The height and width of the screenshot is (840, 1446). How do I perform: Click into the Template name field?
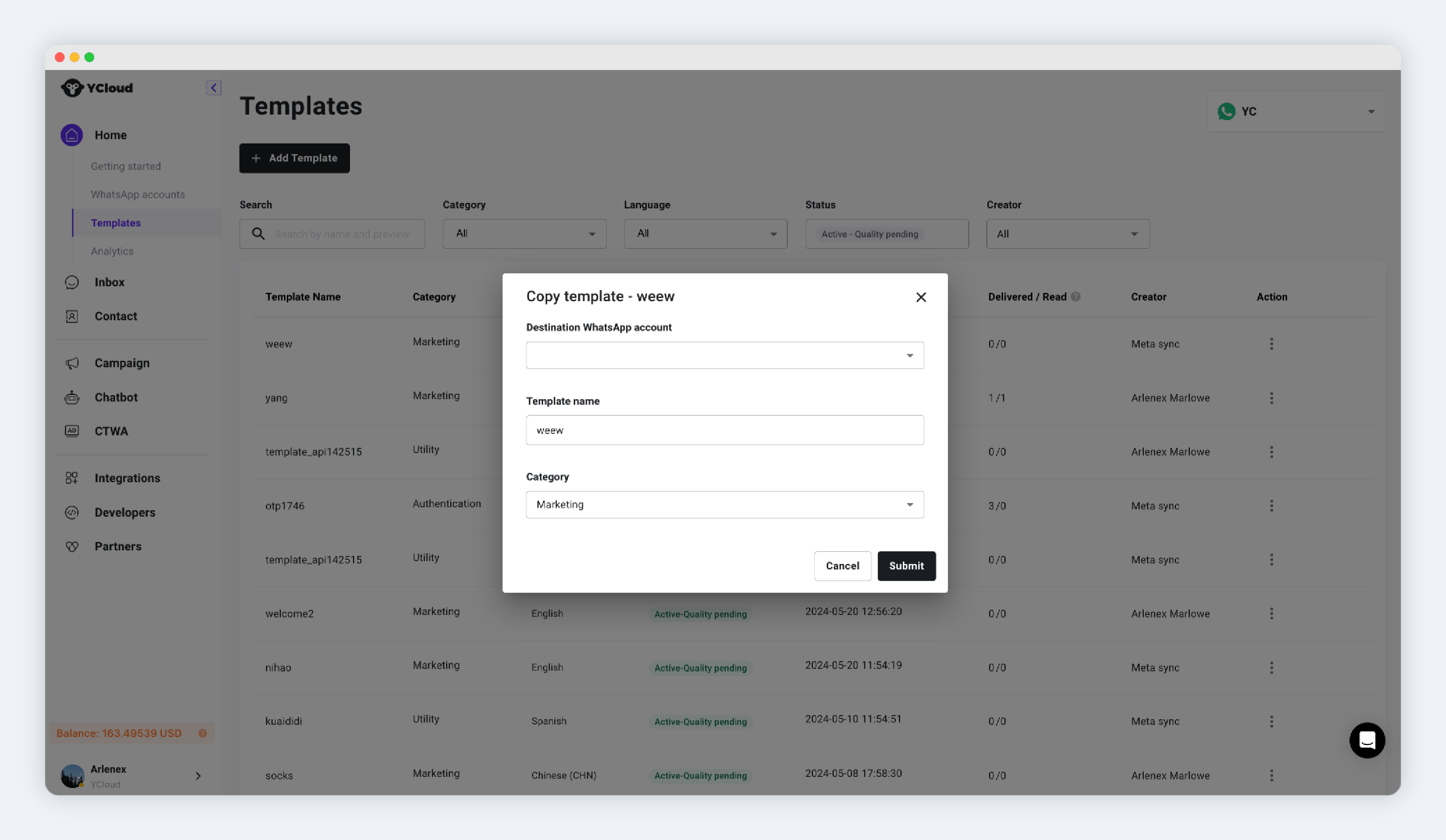click(x=724, y=430)
